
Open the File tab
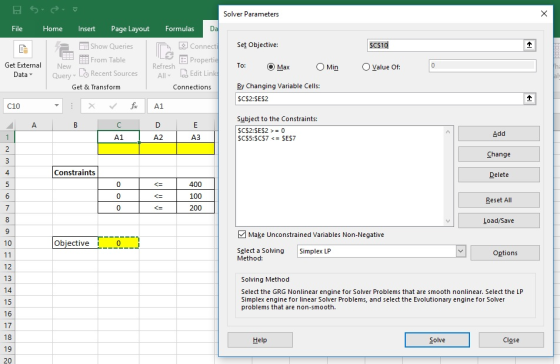coord(17,29)
